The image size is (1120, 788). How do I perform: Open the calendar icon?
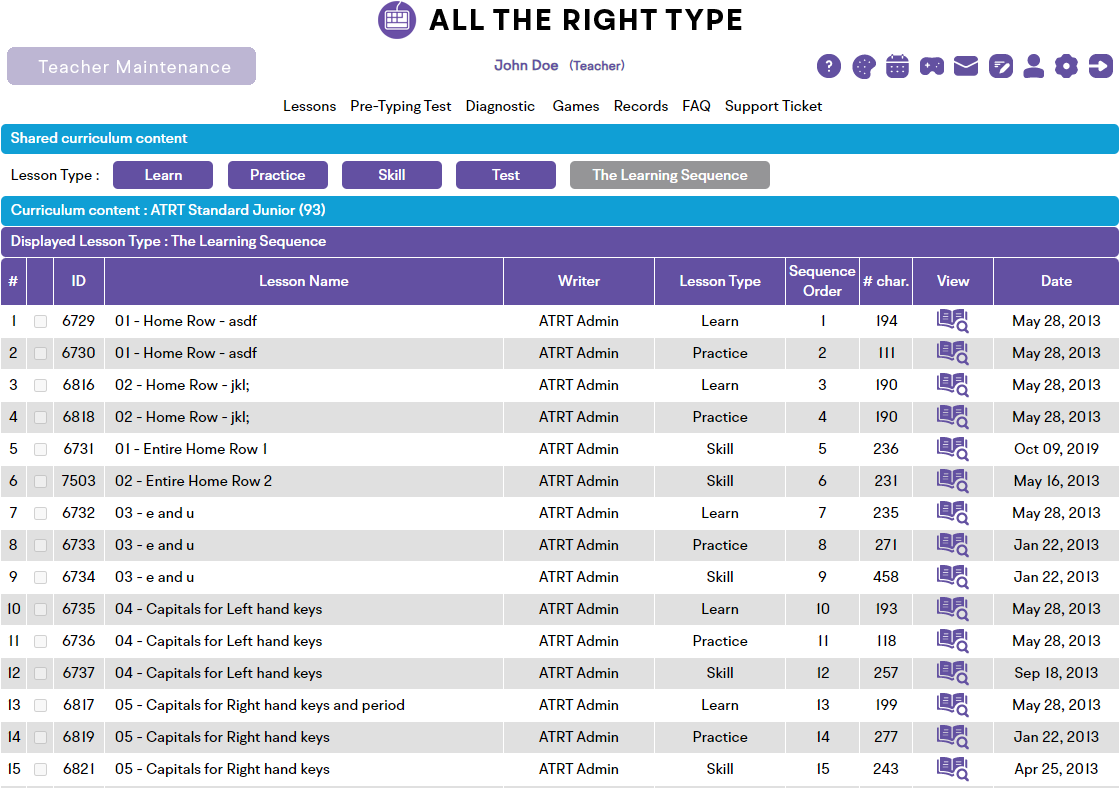pos(897,66)
